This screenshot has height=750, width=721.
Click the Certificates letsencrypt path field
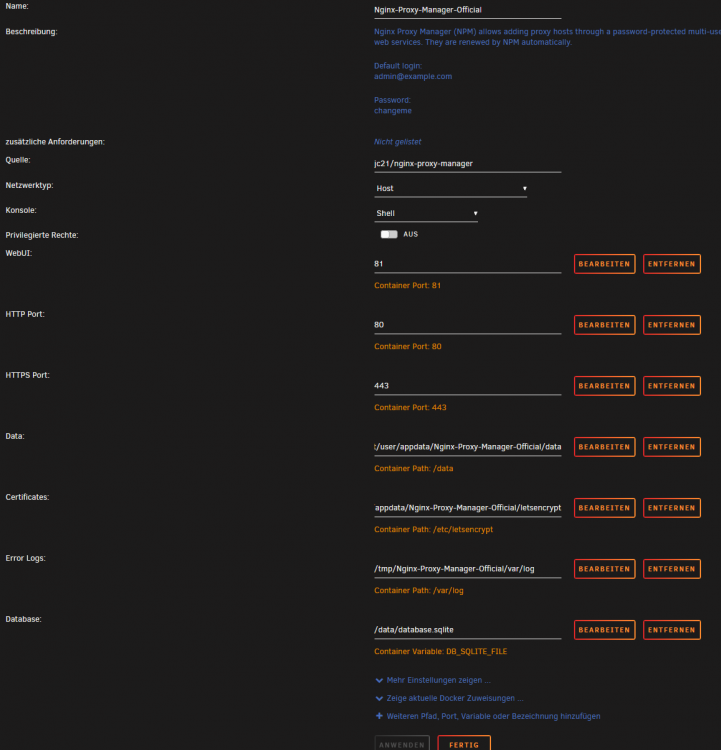(467, 508)
